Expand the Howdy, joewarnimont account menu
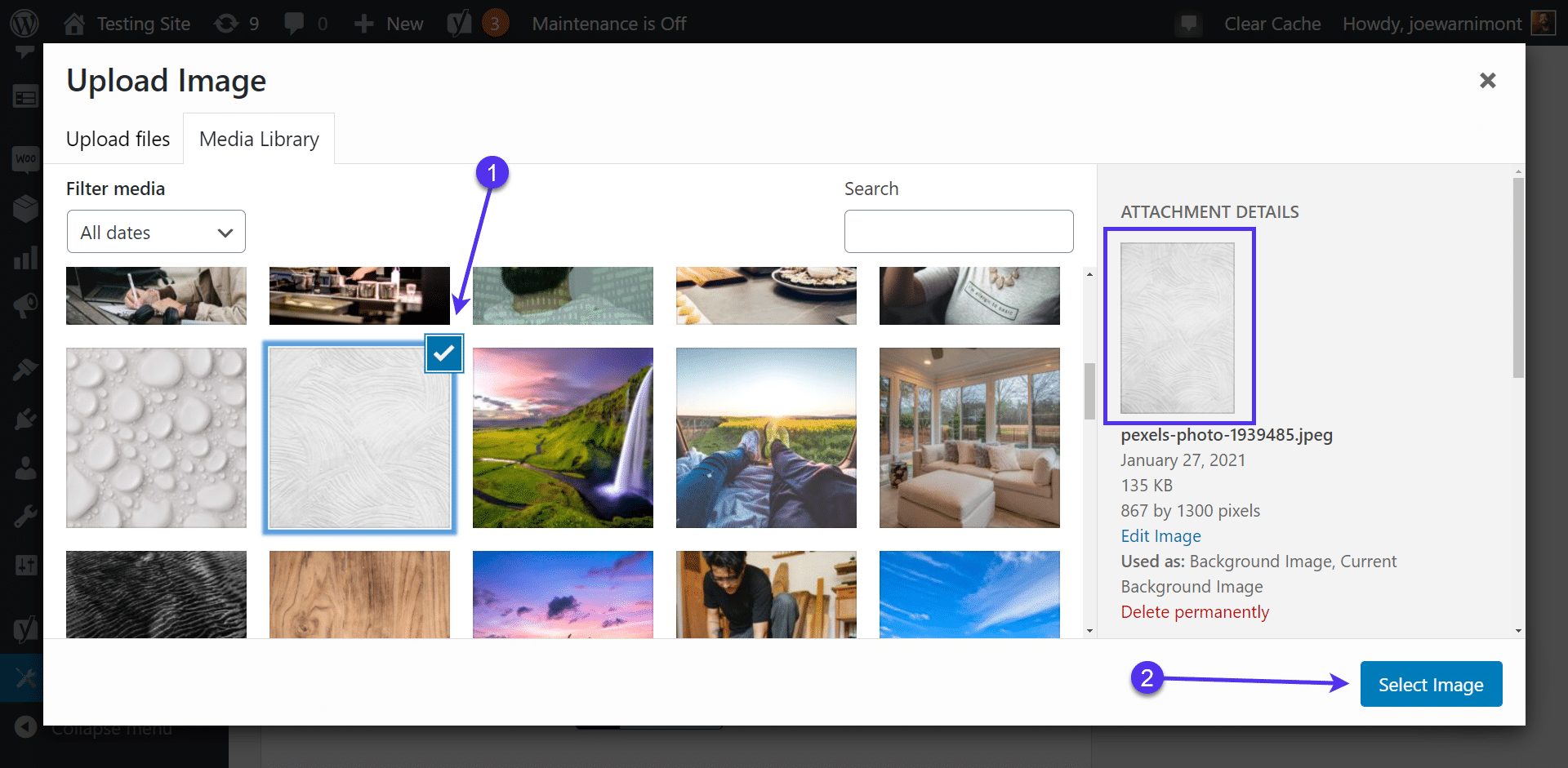Screen dimensions: 1568x768 pyautogui.click(x=1432, y=22)
